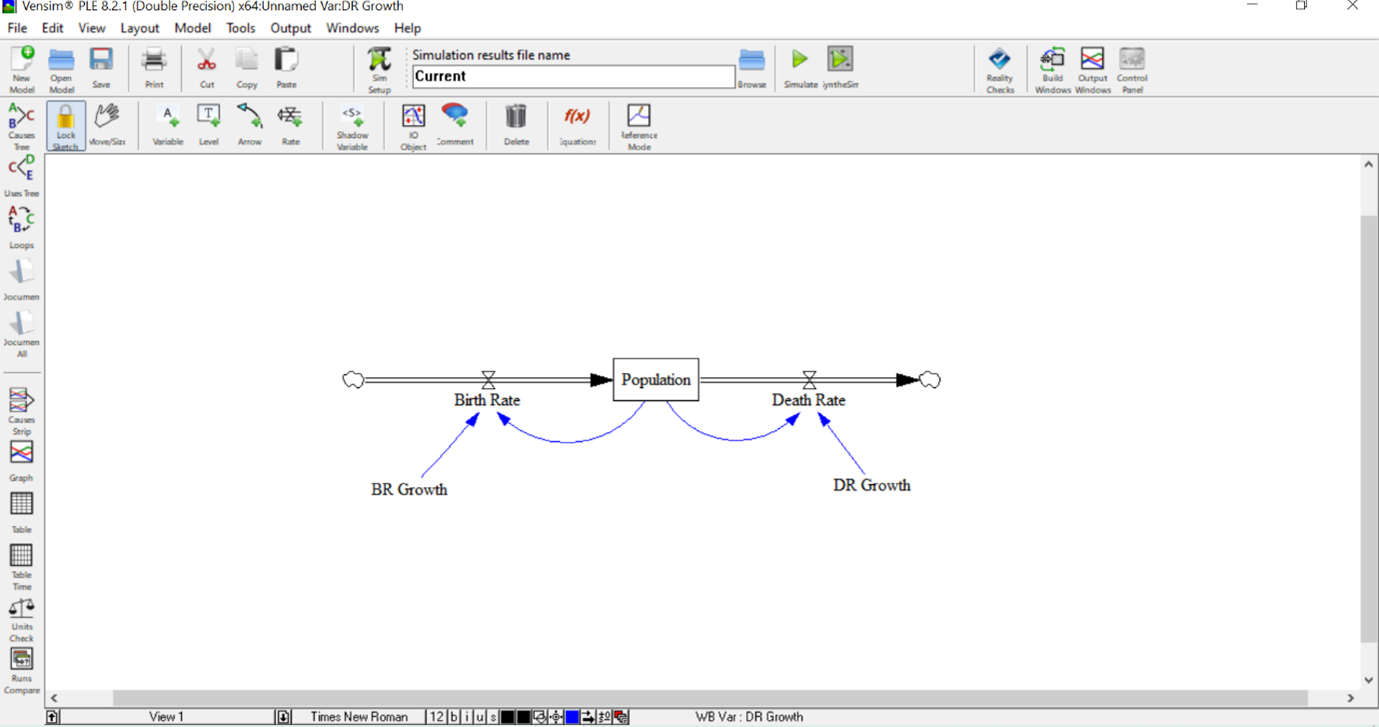1379x727 pixels.
Task: Create a new model with the New Model icon
Action: point(21,69)
